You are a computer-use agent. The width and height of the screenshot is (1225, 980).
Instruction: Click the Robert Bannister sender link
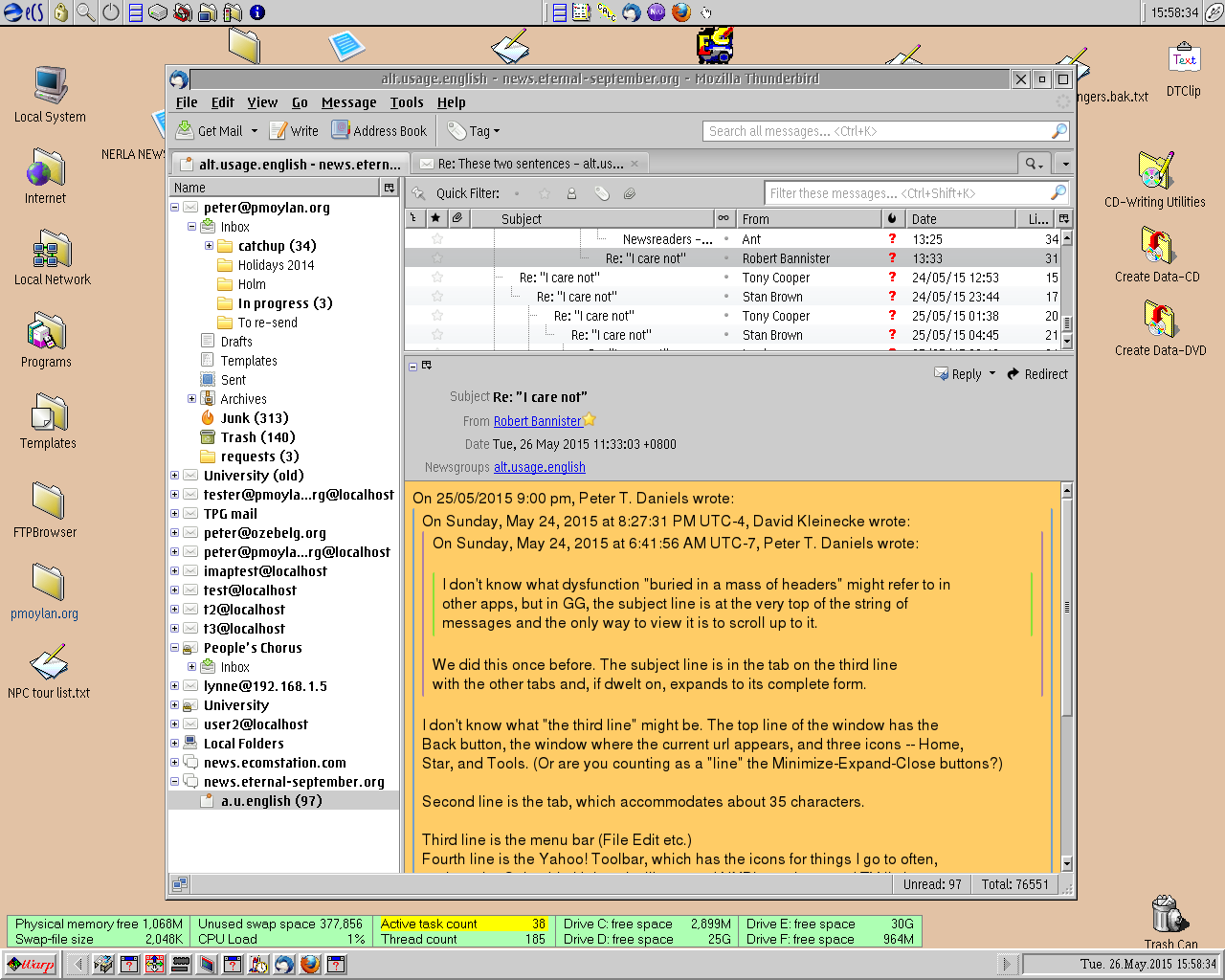[537, 421]
